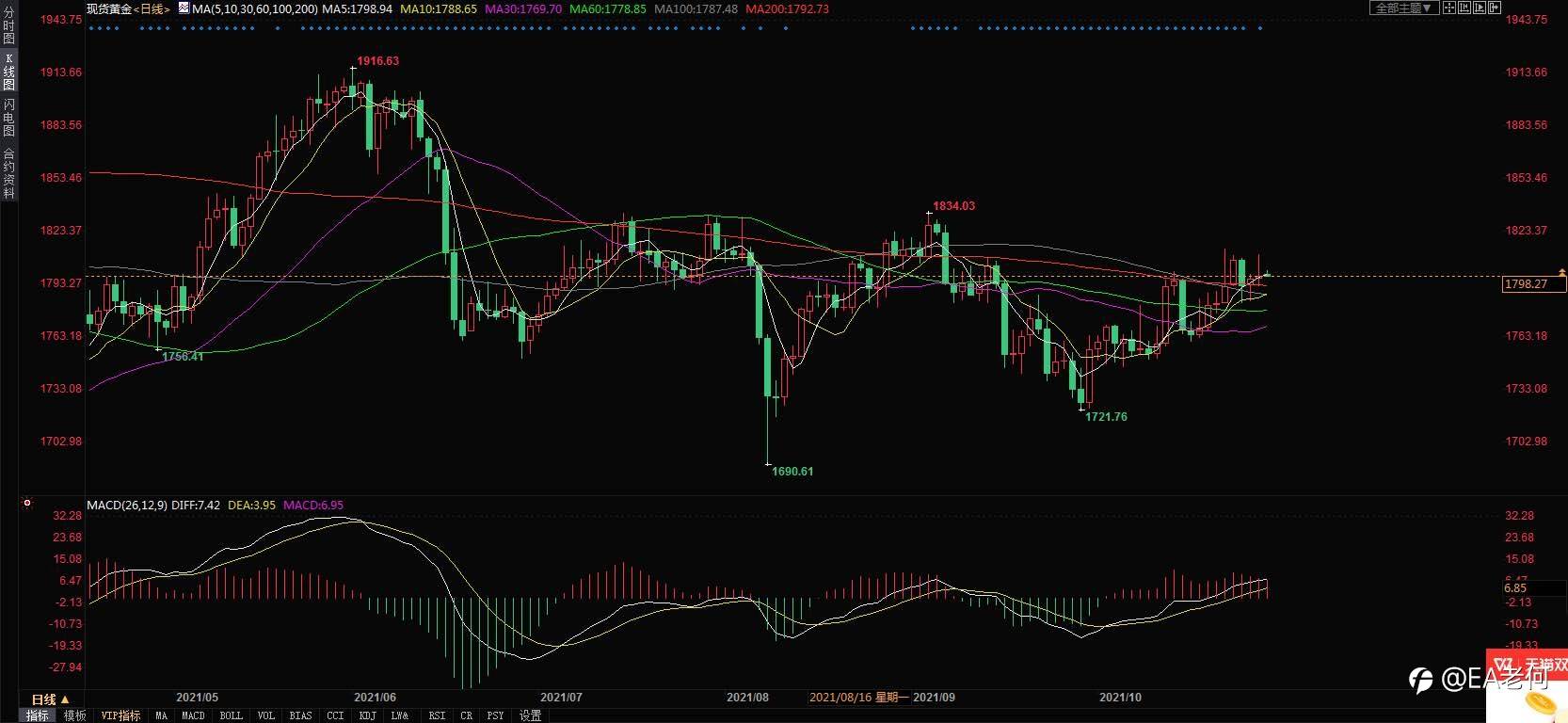
Task: Apply the MACD indicator
Action: click(193, 715)
